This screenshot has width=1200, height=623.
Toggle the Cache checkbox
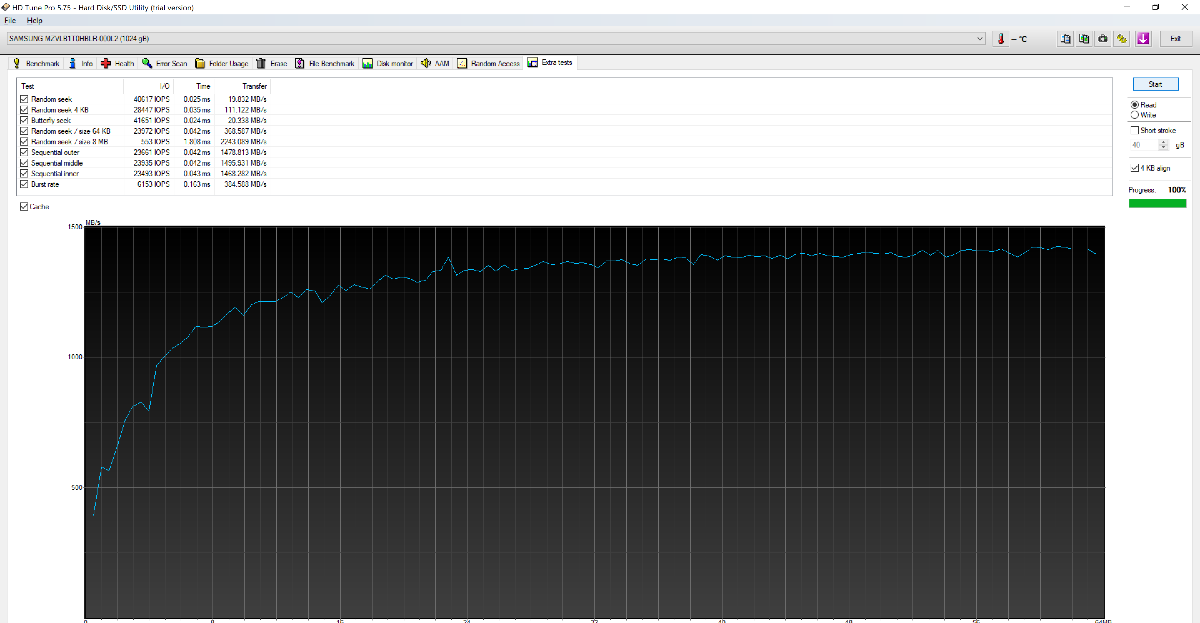[24, 207]
